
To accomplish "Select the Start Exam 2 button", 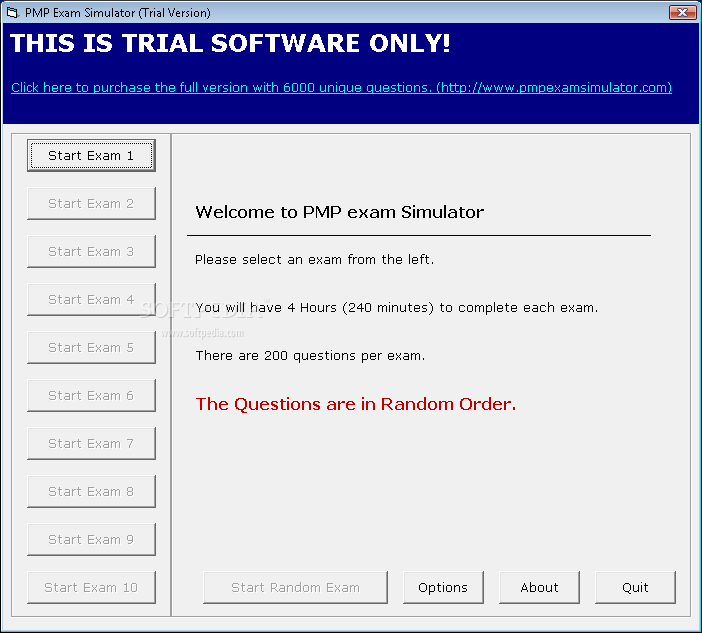I will tap(91, 203).
